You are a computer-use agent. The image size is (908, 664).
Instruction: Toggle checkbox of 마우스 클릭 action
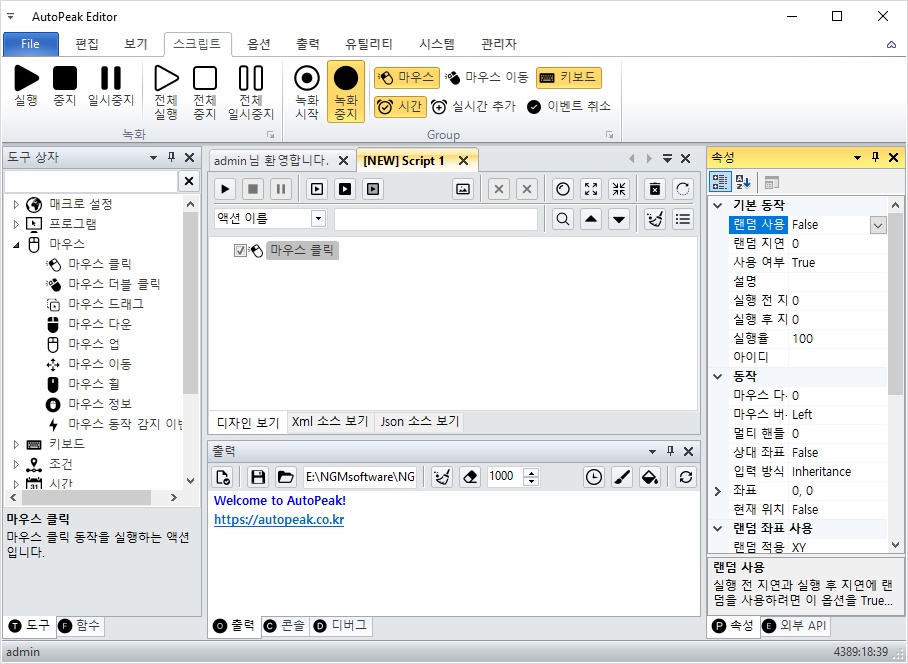click(x=240, y=251)
